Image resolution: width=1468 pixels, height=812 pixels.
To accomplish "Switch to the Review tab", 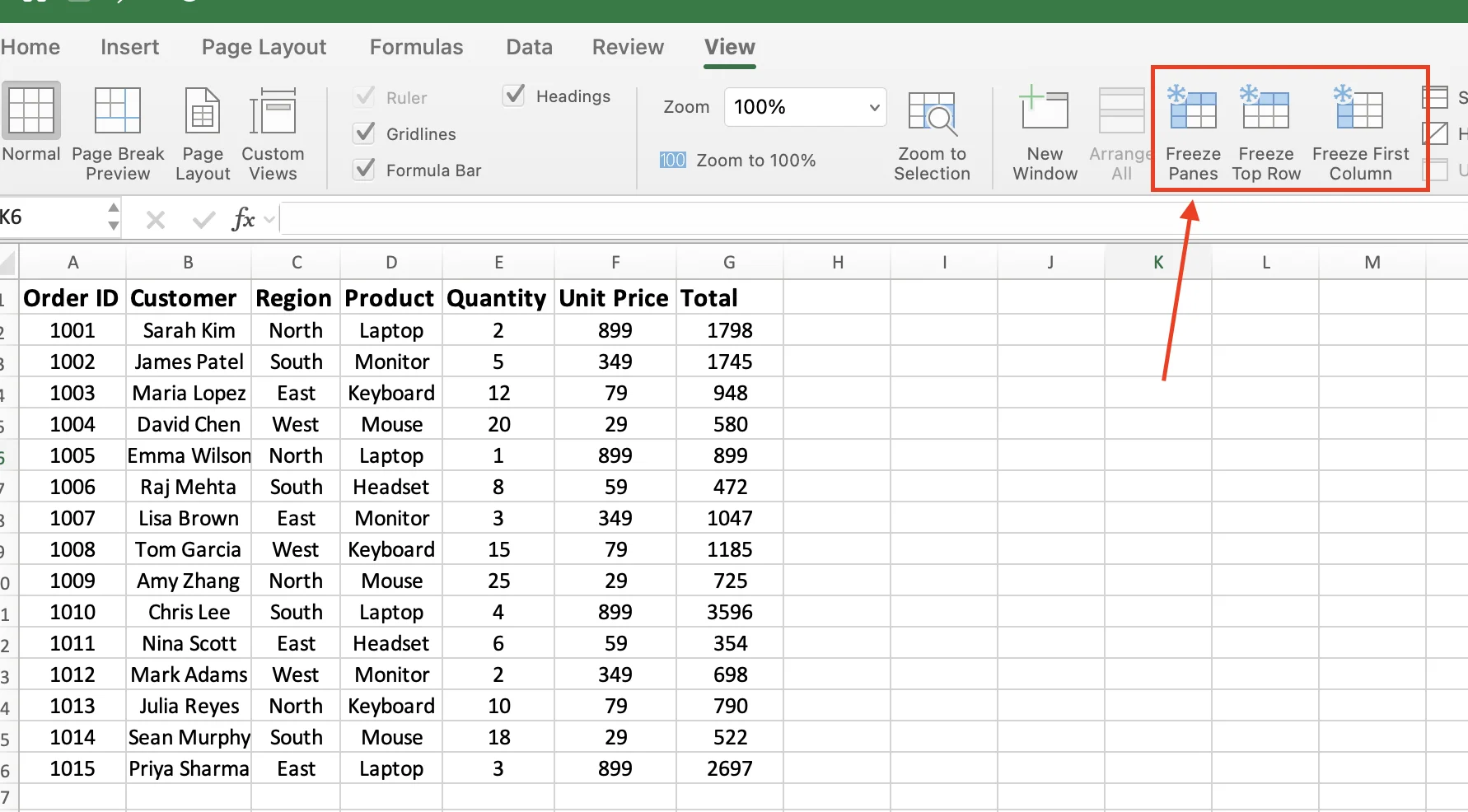I will coord(627,47).
